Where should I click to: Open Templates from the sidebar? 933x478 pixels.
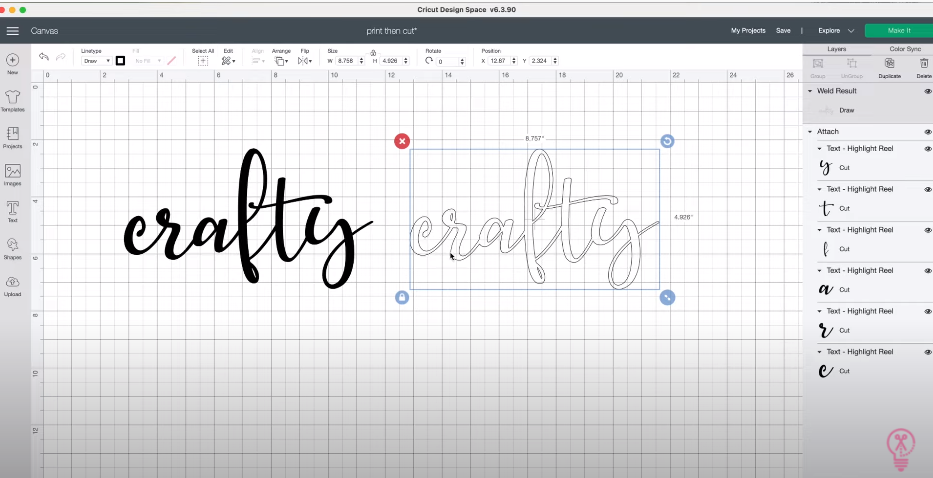point(12,101)
